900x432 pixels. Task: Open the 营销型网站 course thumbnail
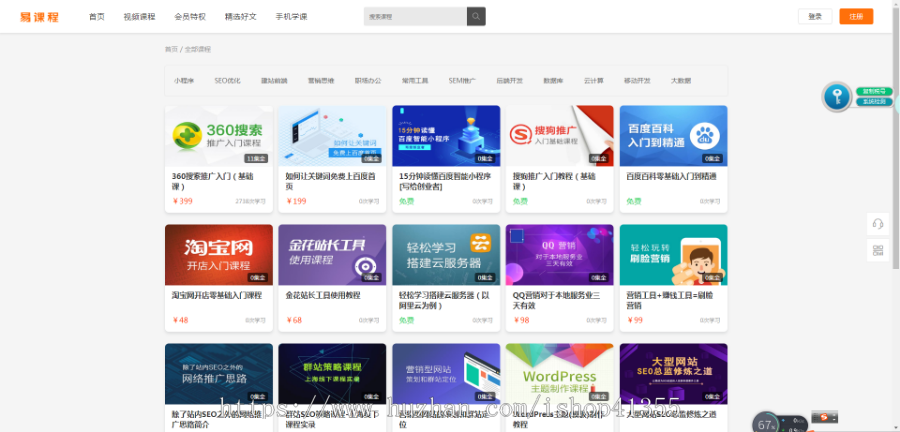click(x=446, y=374)
